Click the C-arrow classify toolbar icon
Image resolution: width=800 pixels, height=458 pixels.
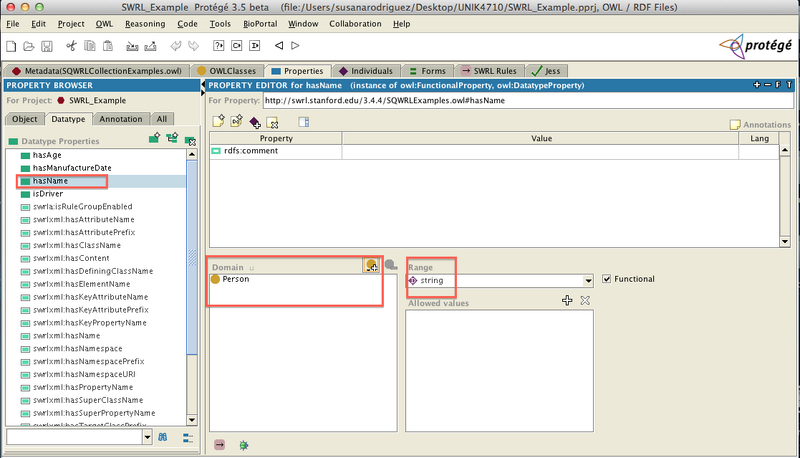point(237,46)
